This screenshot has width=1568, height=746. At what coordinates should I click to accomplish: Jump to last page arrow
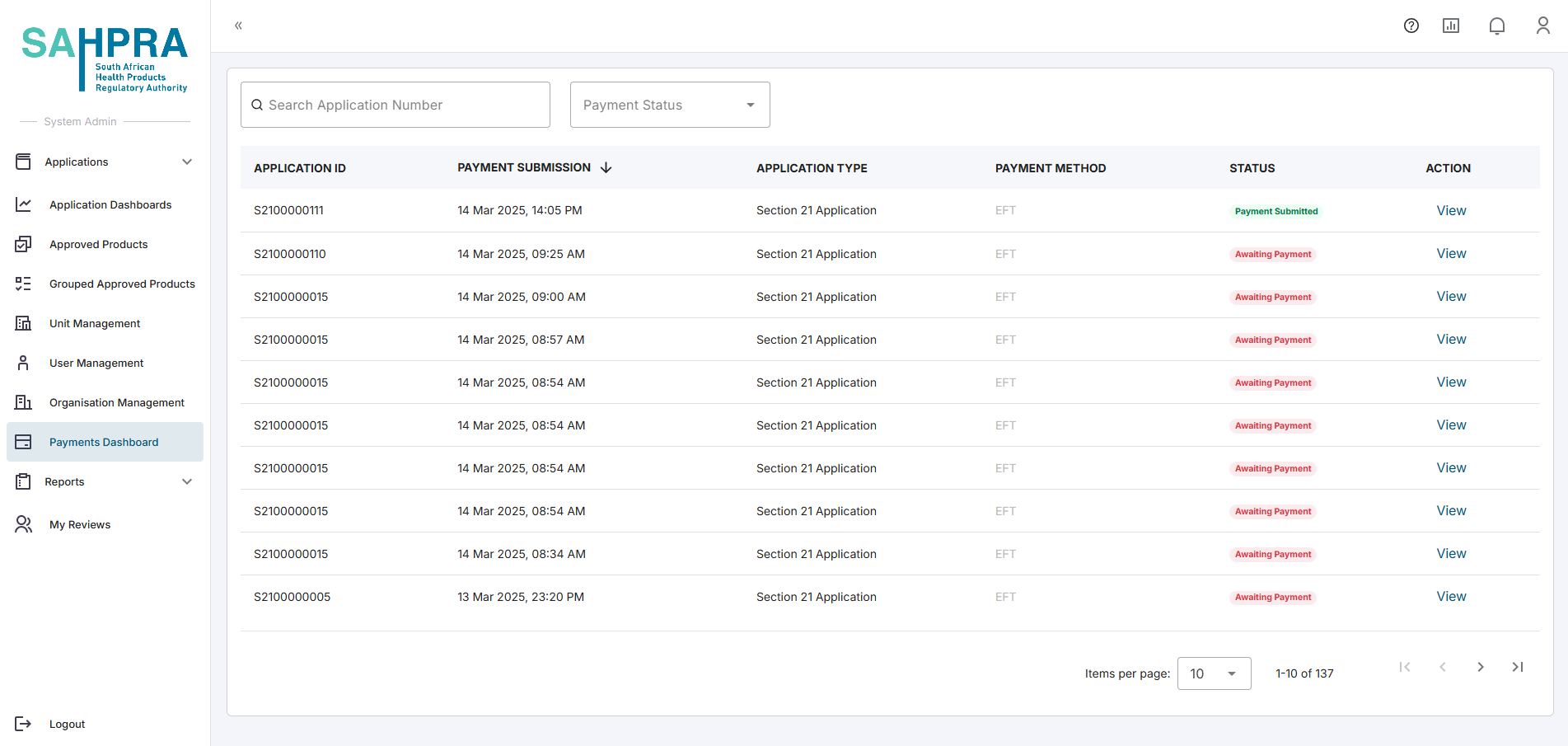coord(1517,667)
